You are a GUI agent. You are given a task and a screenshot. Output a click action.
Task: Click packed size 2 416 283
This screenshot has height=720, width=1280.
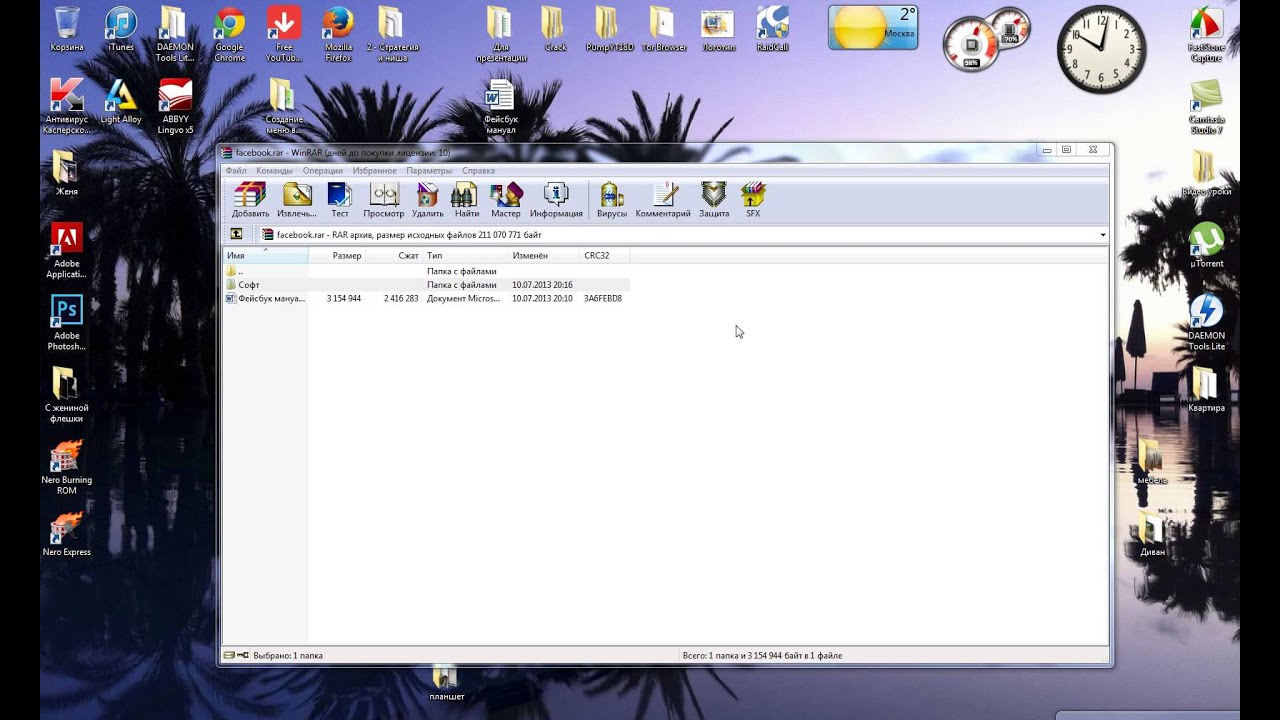[401, 298]
